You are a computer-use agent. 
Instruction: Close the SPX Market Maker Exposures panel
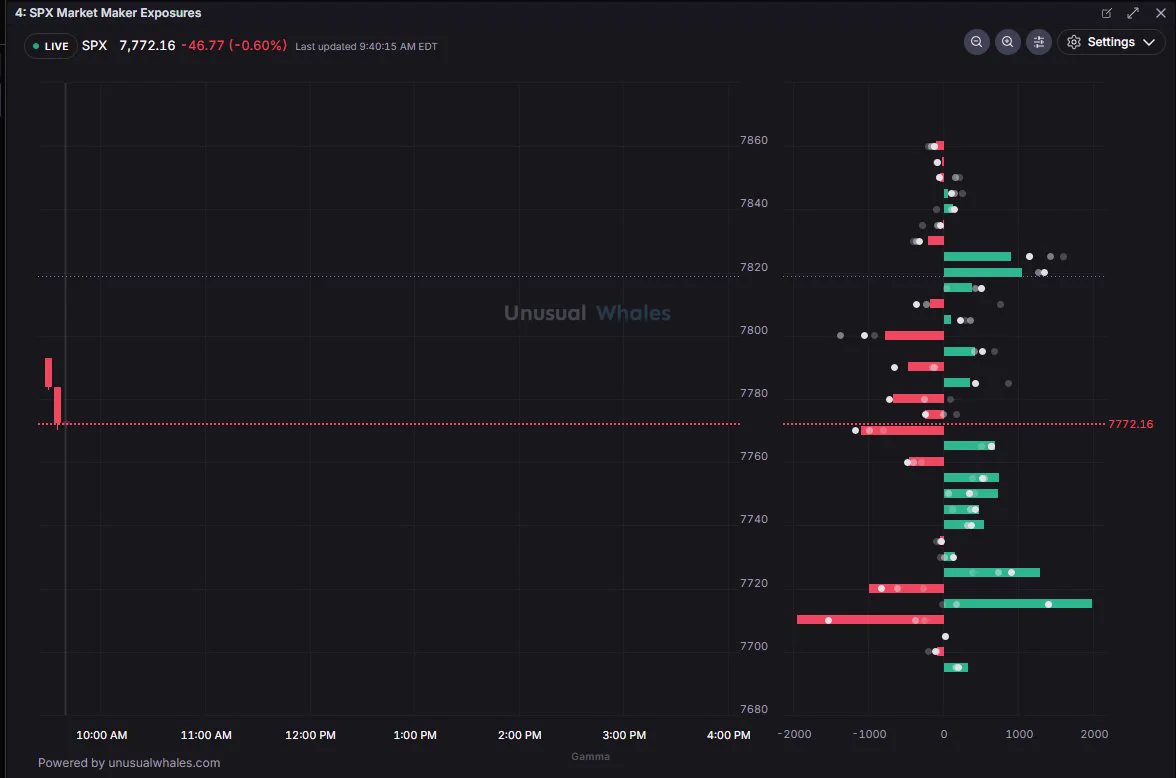coord(1161,13)
